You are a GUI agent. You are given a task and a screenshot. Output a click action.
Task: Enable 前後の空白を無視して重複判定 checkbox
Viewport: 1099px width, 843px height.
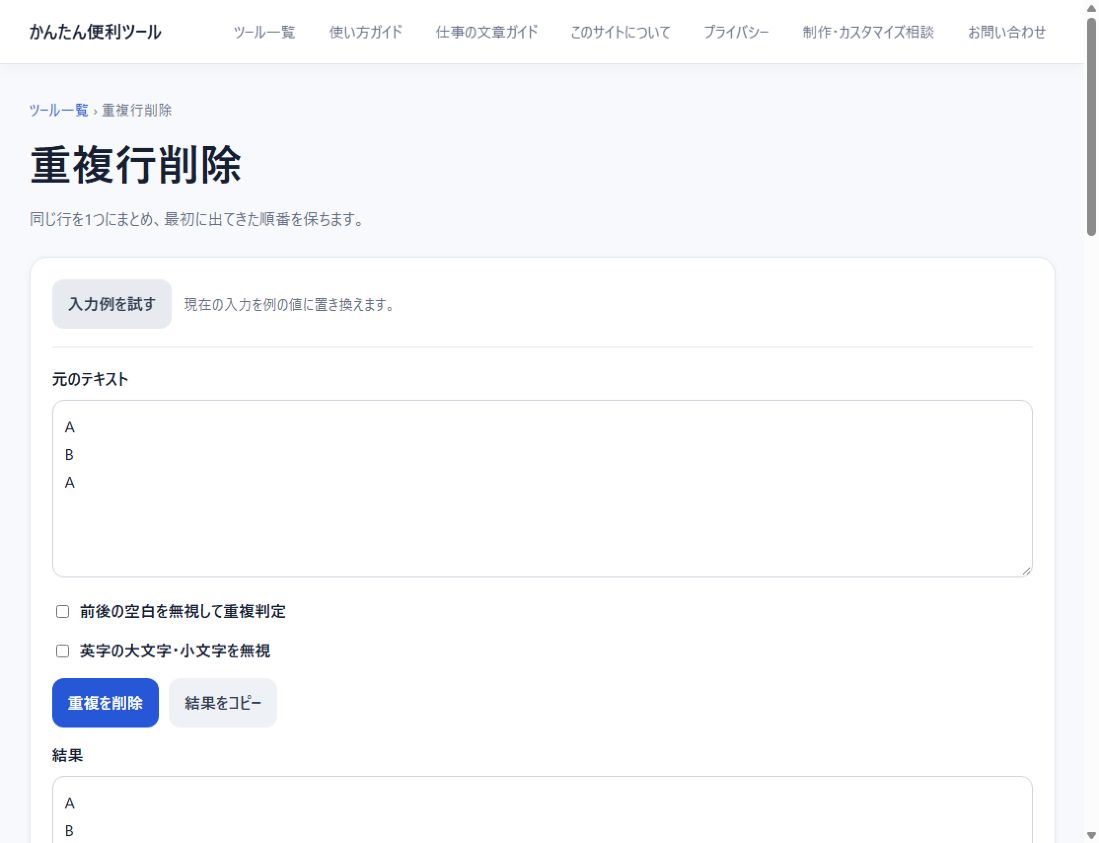62,612
